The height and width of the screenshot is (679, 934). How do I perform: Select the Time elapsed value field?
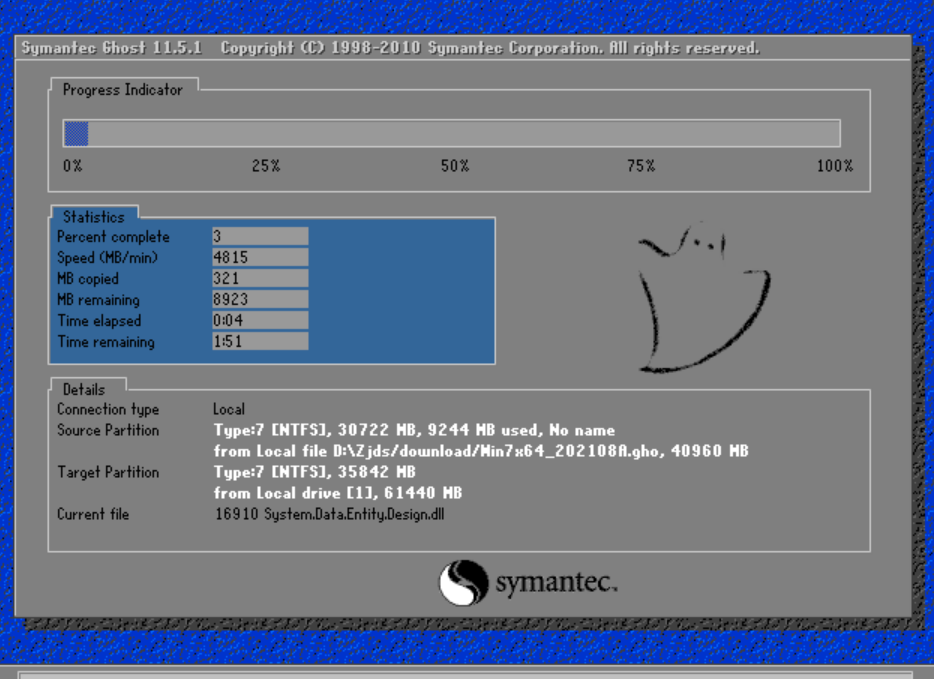[x=260, y=321]
